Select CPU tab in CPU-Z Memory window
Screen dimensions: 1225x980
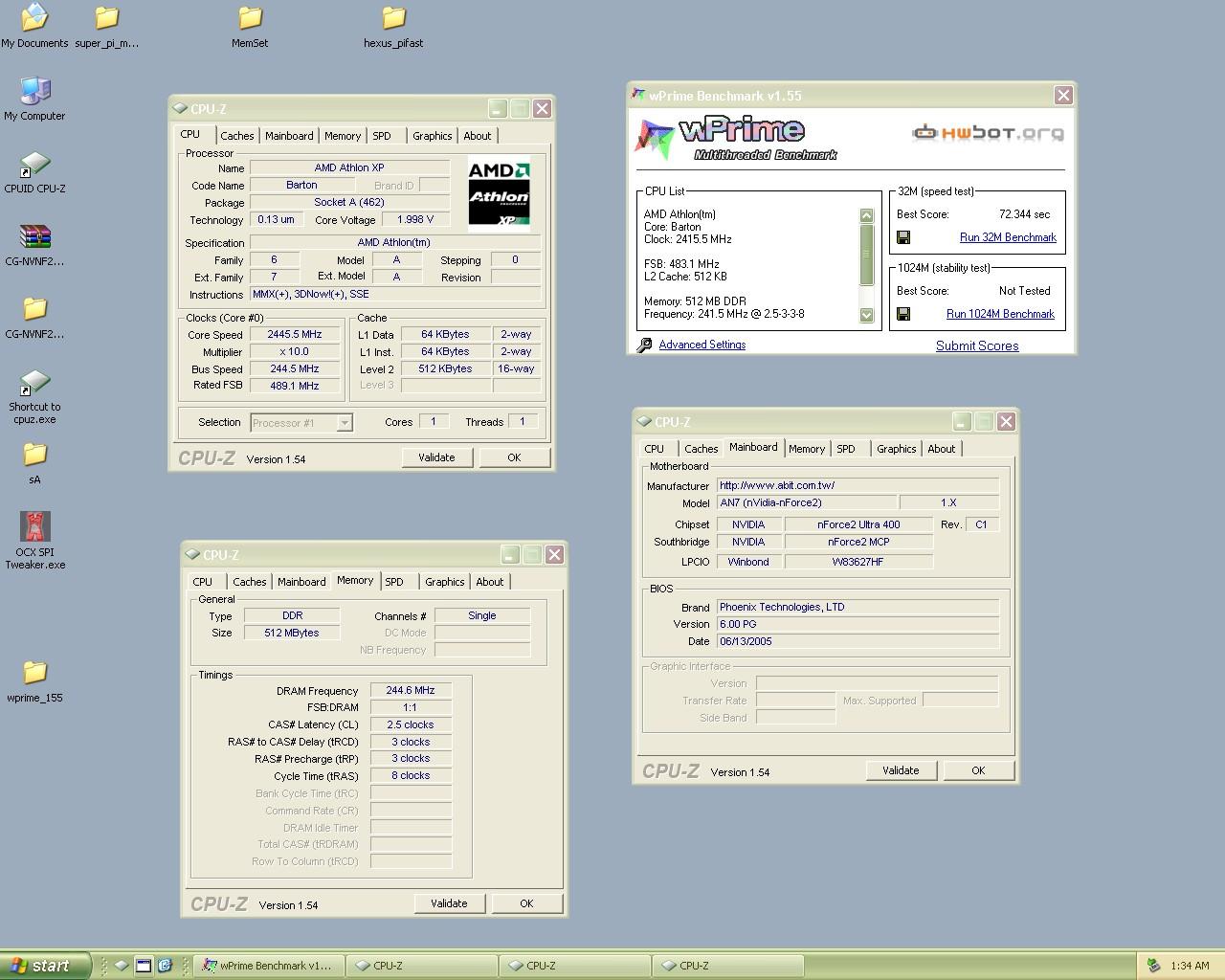coord(203,582)
